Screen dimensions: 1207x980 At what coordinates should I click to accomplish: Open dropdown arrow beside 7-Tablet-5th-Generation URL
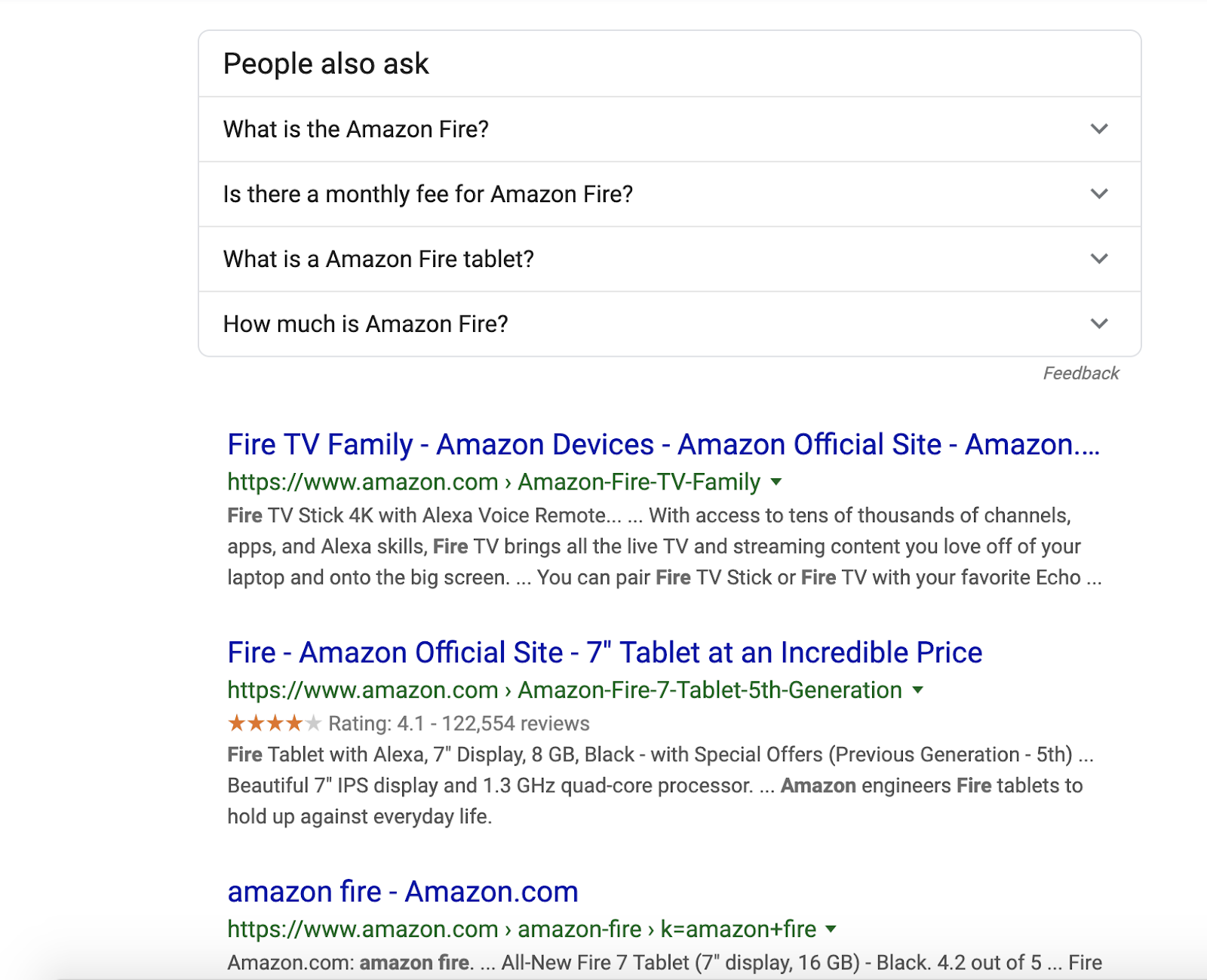[x=917, y=690]
